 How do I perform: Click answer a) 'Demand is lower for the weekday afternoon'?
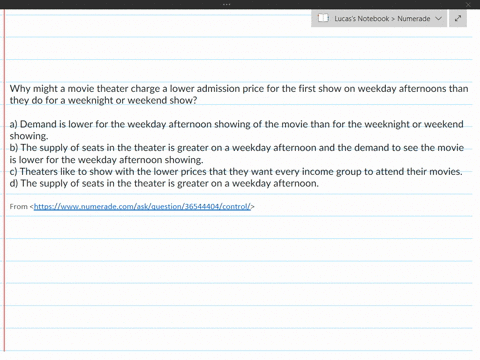(x=236, y=124)
